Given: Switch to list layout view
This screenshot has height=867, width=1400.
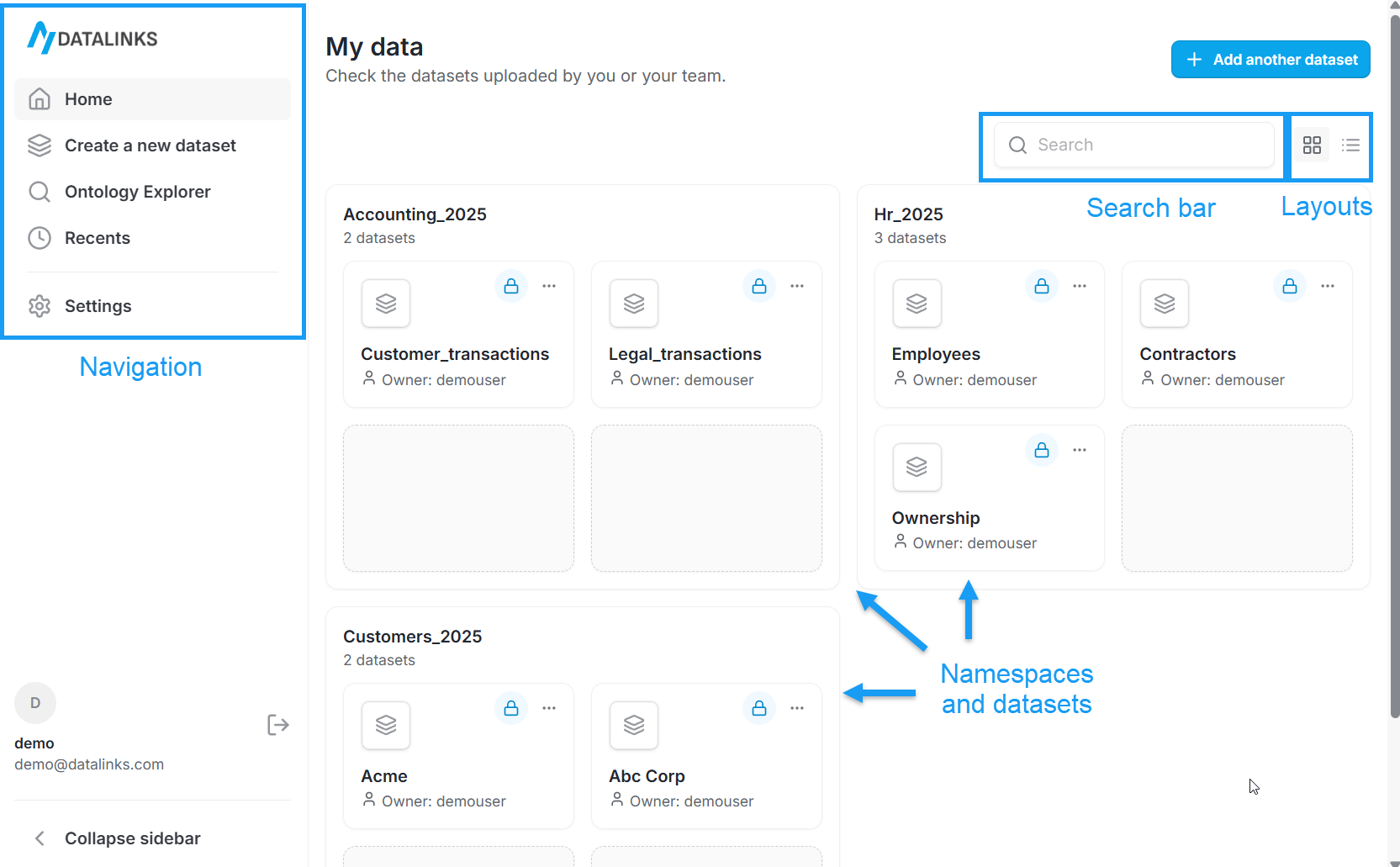Looking at the screenshot, I should (1351, 145).
